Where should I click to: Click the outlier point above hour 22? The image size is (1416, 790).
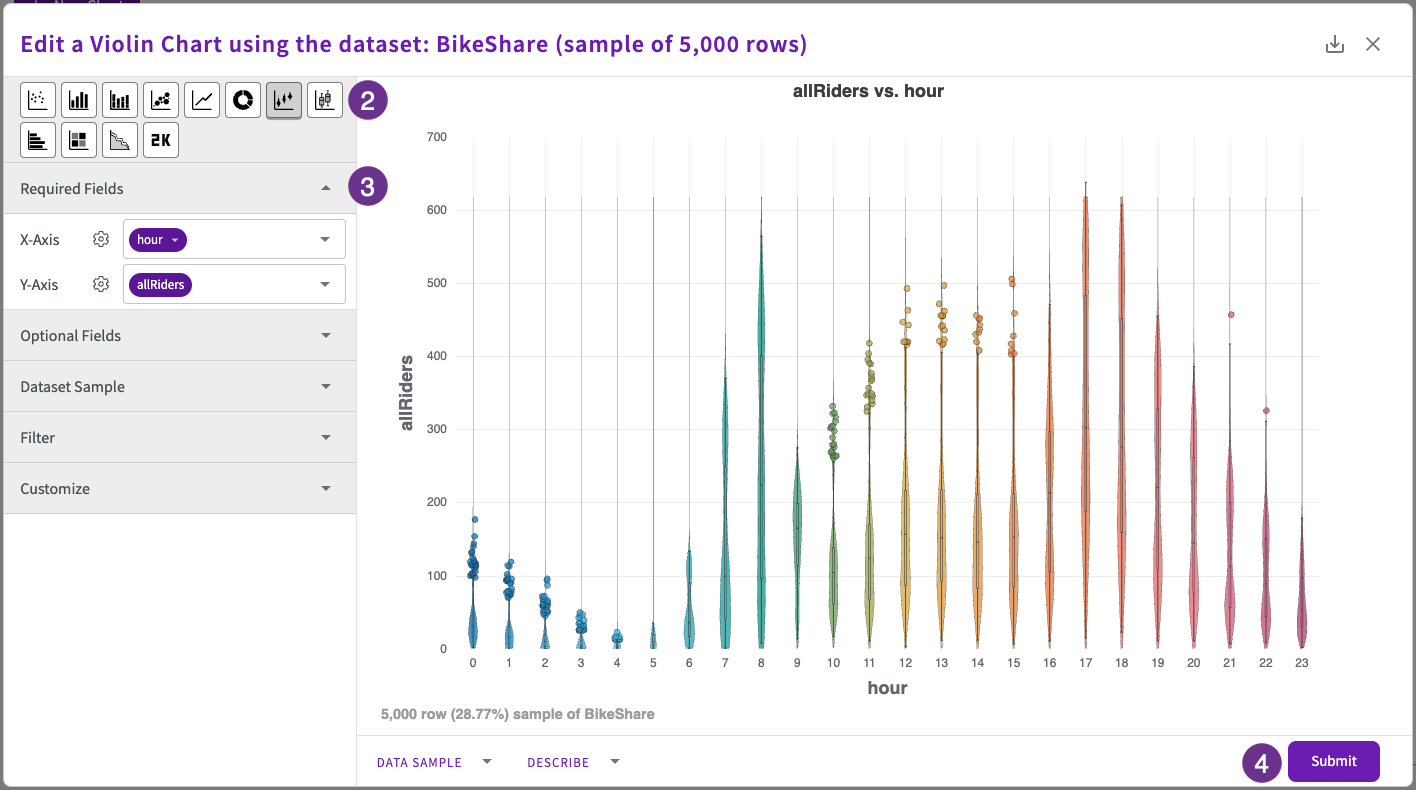coord(1266,410)
